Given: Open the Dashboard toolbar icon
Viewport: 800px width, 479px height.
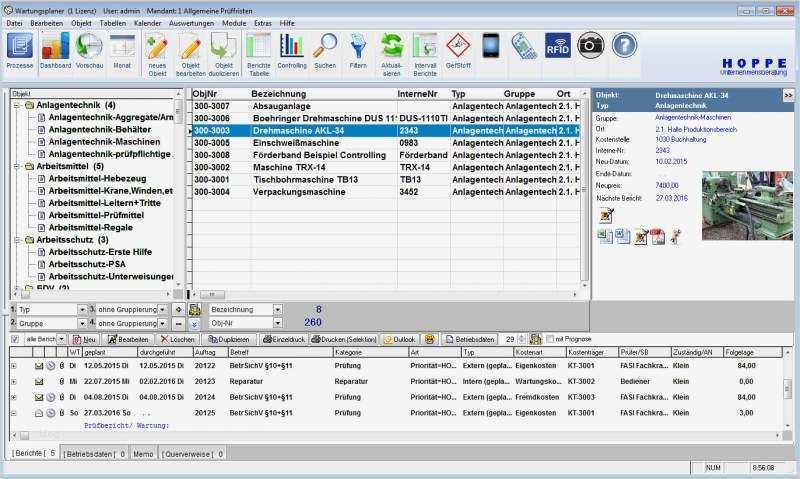Looking at the screenshot, I should click(55, 51).
